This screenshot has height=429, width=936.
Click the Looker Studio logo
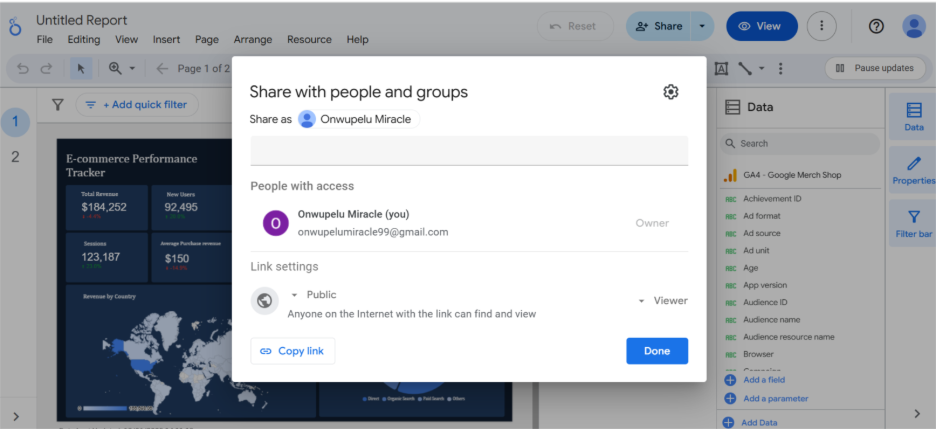click(x=14, y=28)
